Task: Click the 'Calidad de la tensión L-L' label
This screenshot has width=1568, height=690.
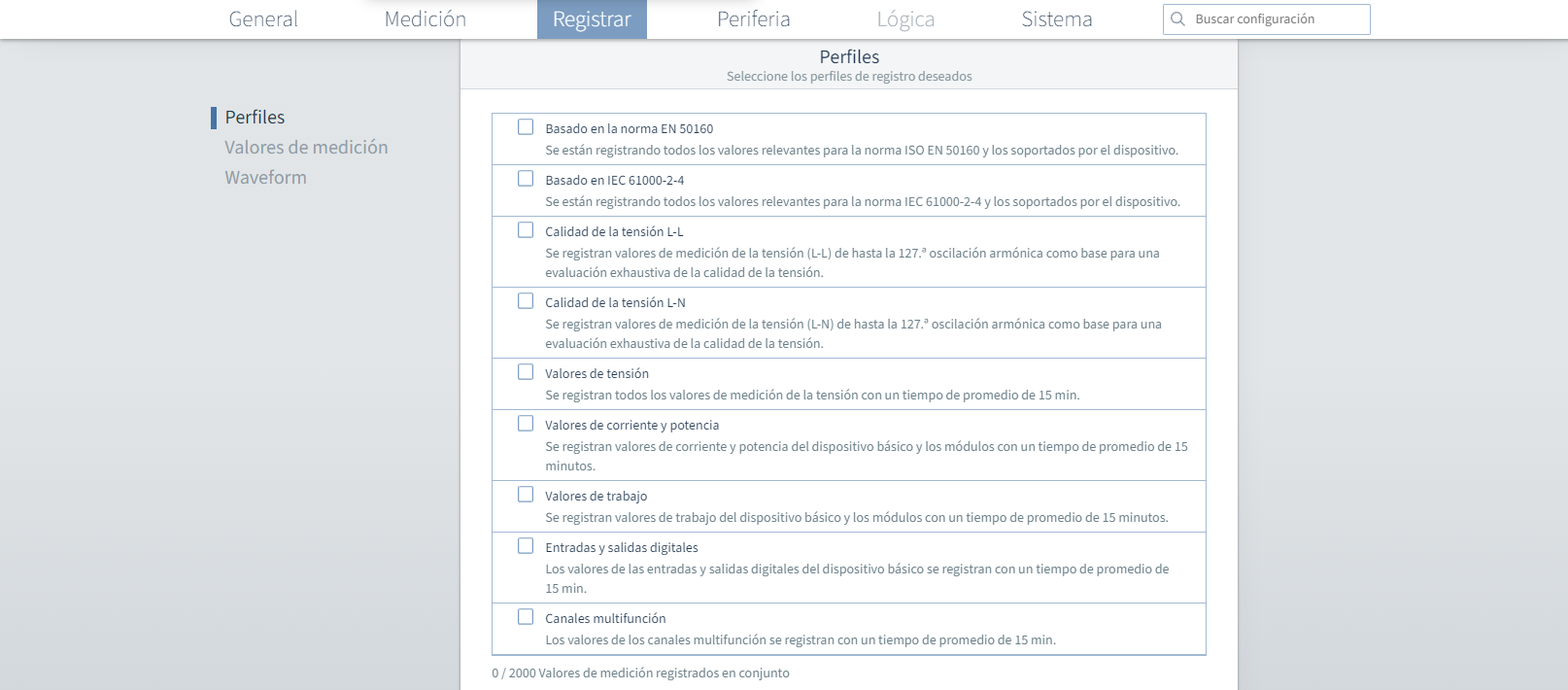Action: [614, 232]
